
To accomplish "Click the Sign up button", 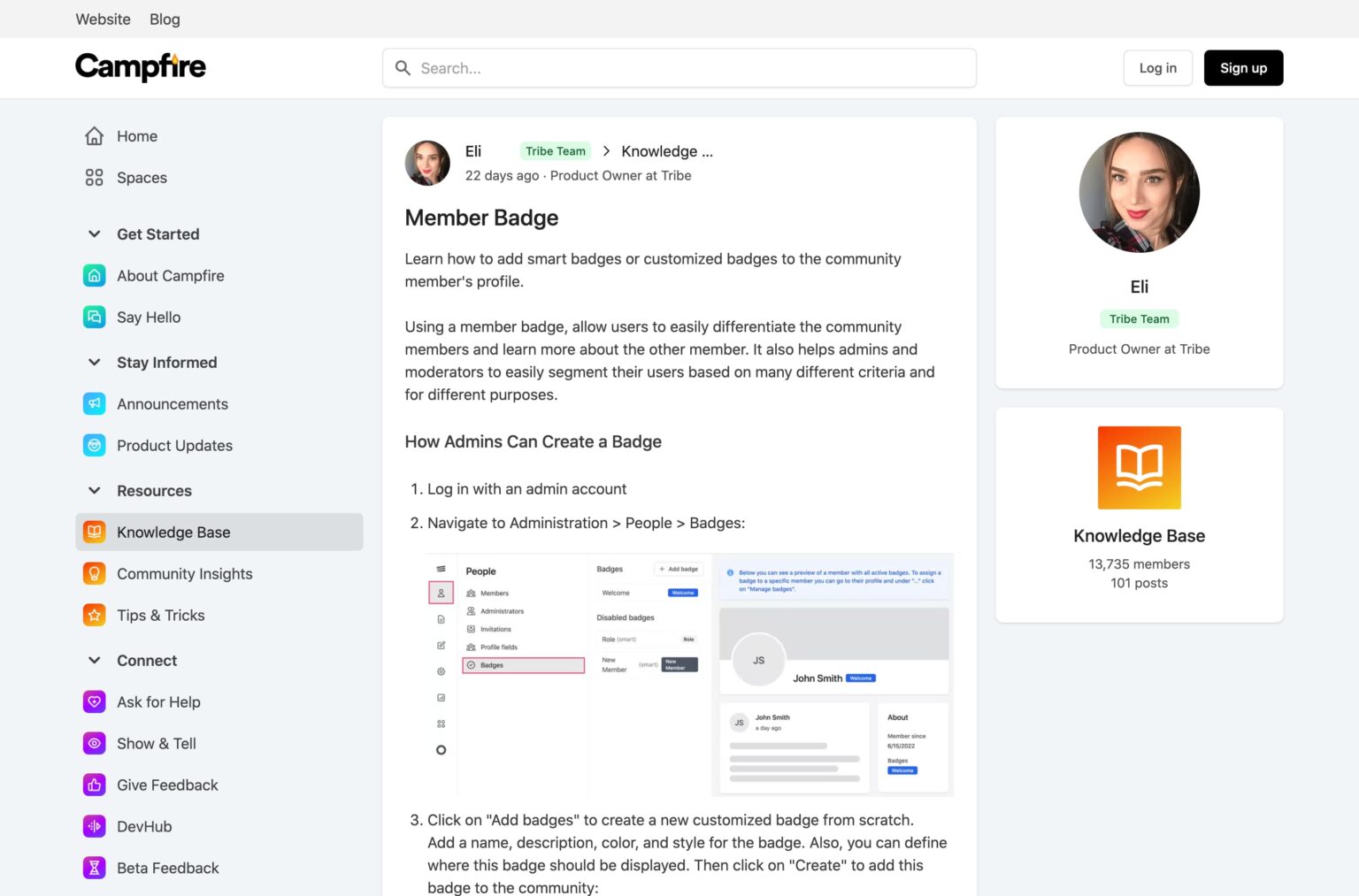I will point(1243,67).
